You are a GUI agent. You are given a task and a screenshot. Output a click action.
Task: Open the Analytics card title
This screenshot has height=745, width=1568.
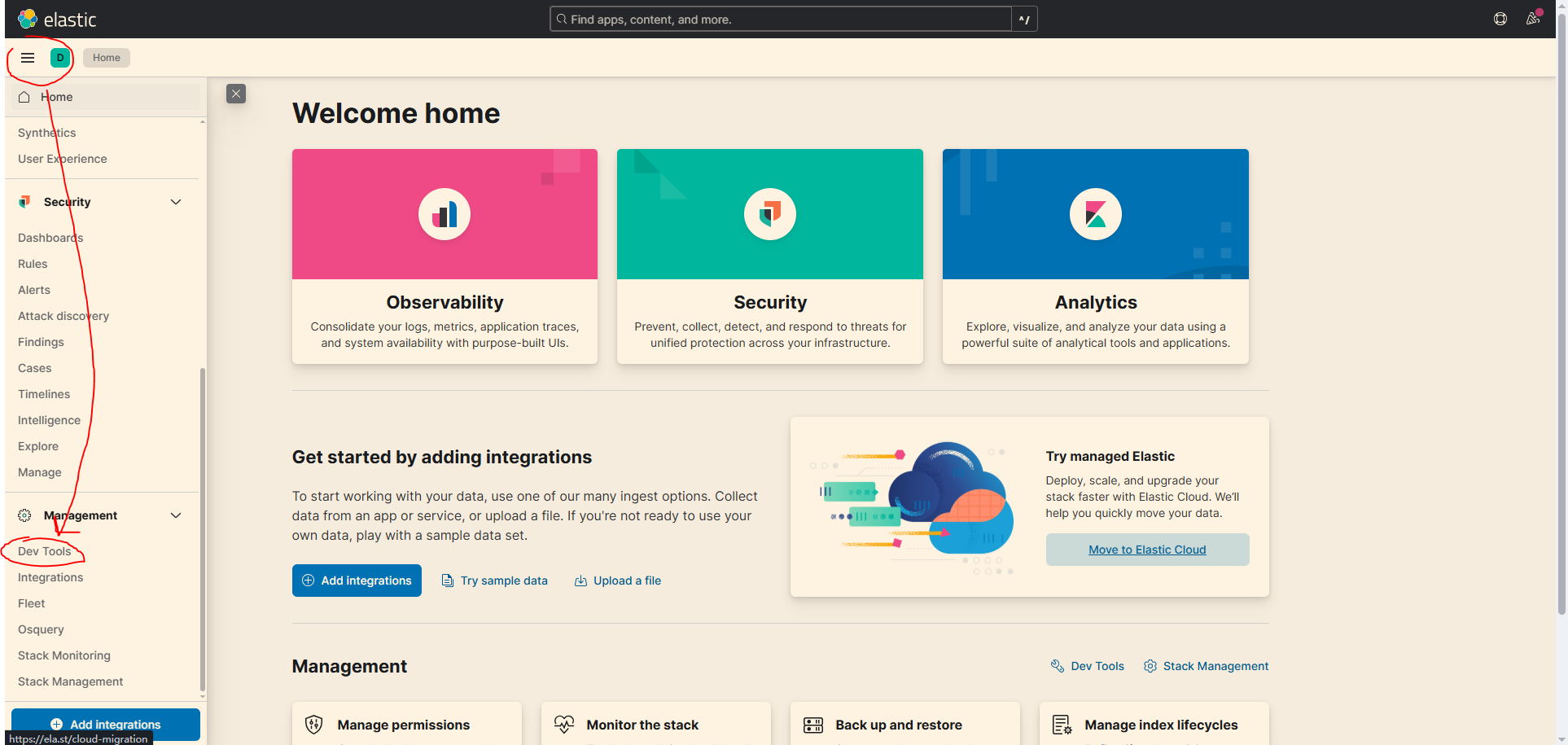(1096, 302)
